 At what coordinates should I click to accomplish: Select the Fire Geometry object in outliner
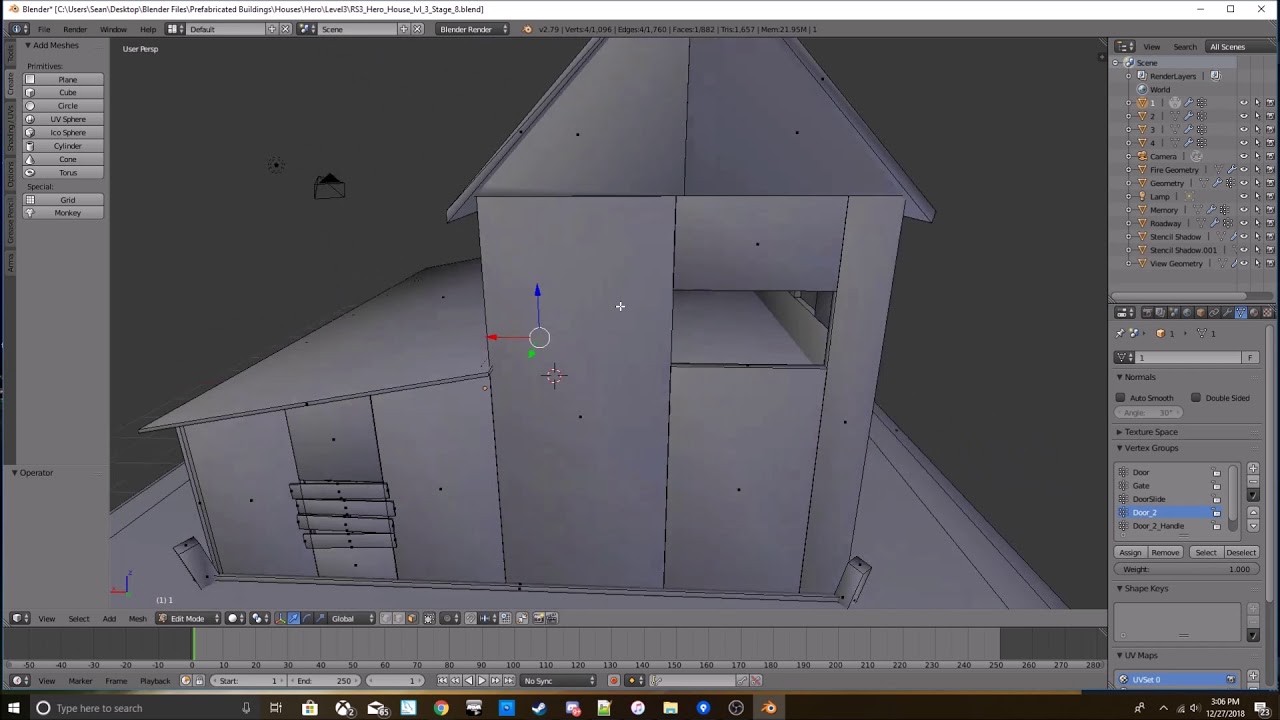1174,170
